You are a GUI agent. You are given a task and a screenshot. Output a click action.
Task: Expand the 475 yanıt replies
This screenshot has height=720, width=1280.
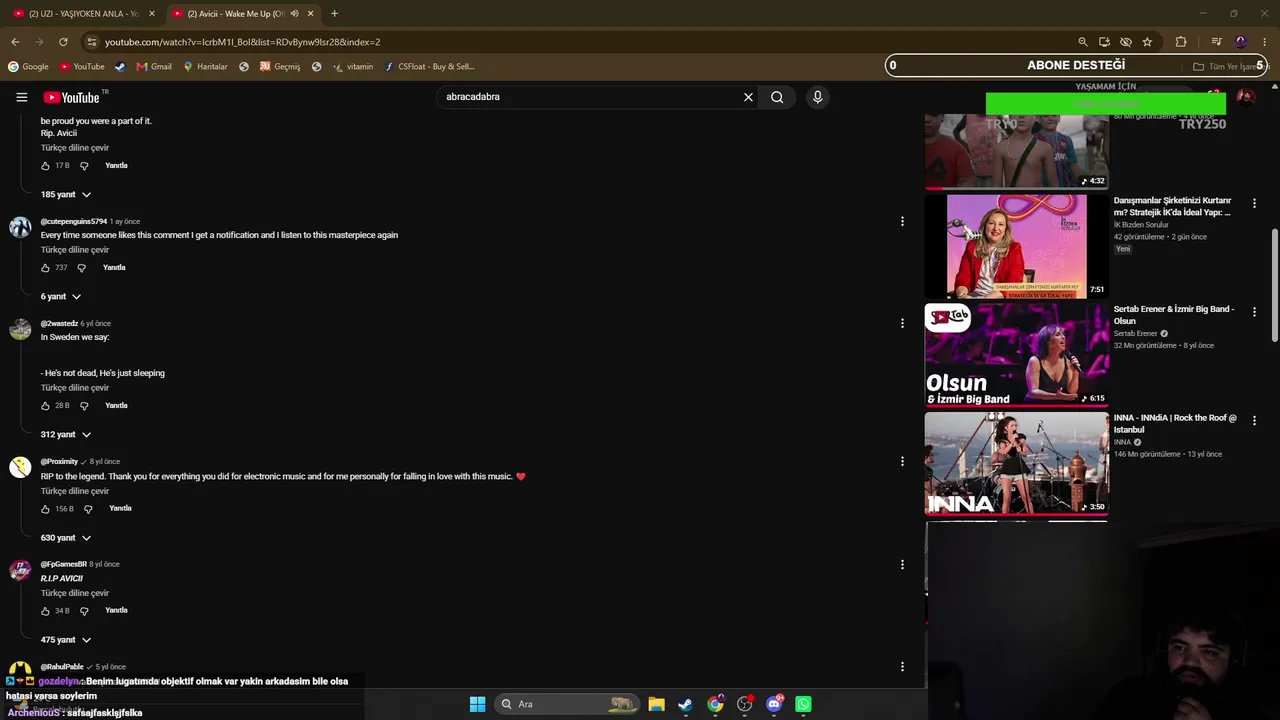click(x=66, y=640)
